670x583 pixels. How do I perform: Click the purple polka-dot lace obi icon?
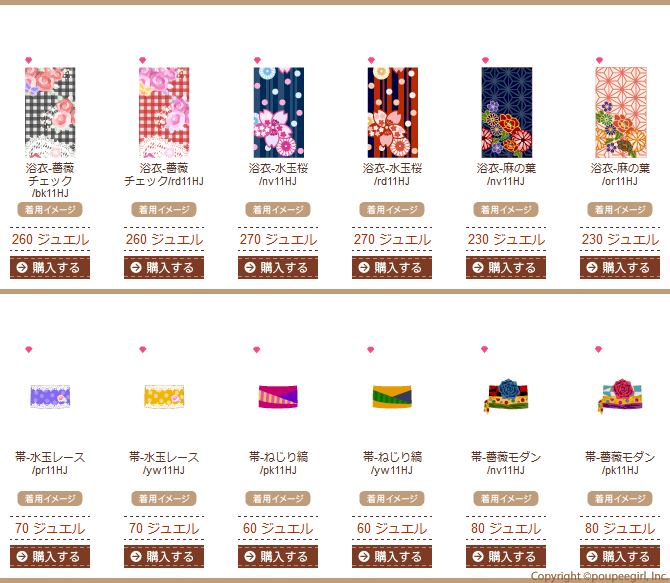coord(50,396)
